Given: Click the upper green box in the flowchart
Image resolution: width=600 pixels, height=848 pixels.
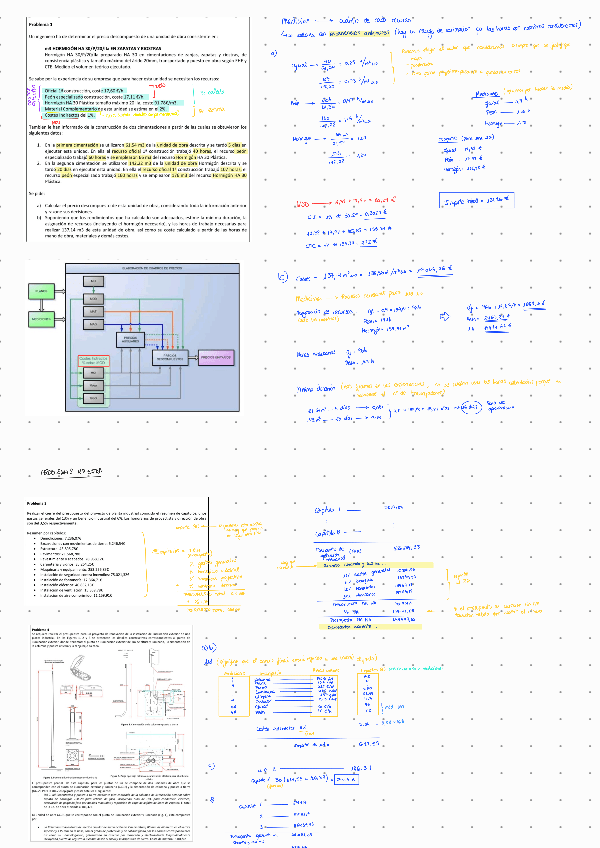Looking at the screenshot, I should [41, 289].
